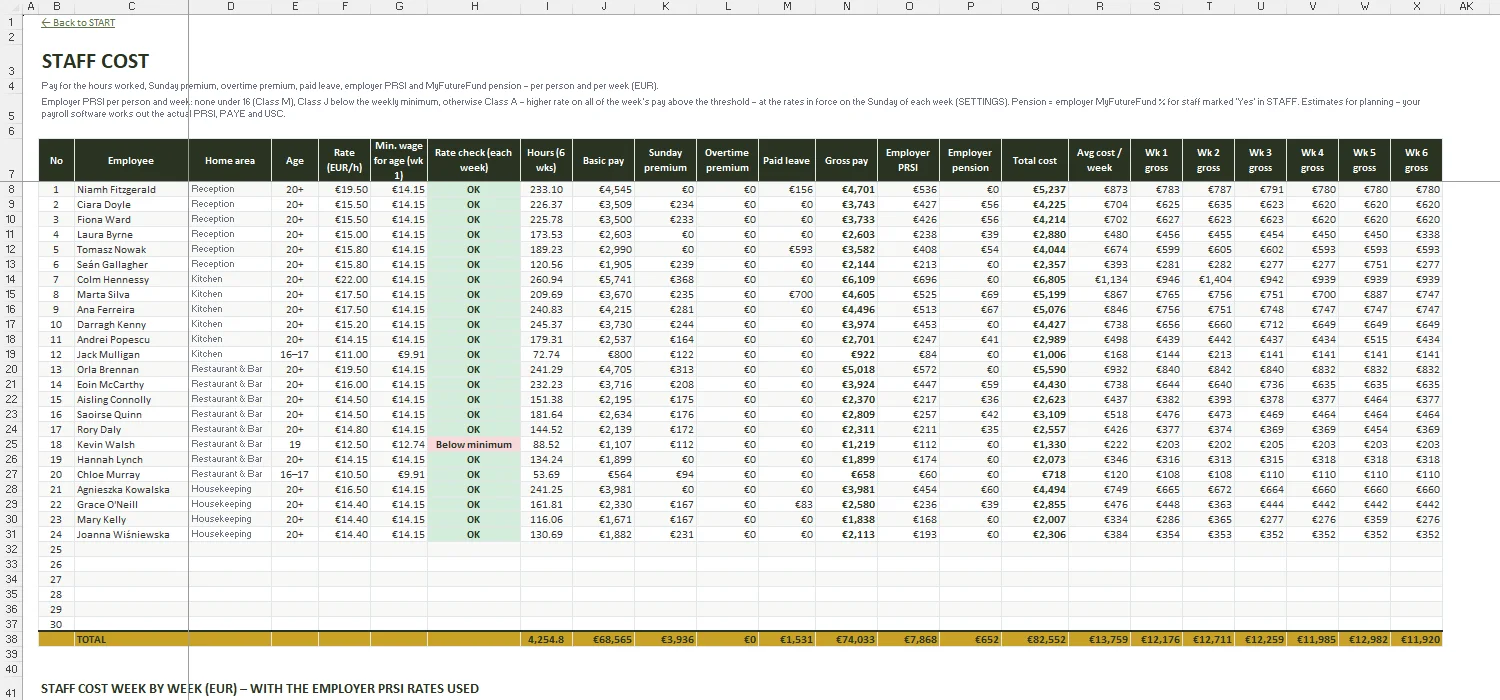Click the 'Overtime premium' header cell
Image resolution: width=1500 pixels, height=700 pixels.
[727, 160]
